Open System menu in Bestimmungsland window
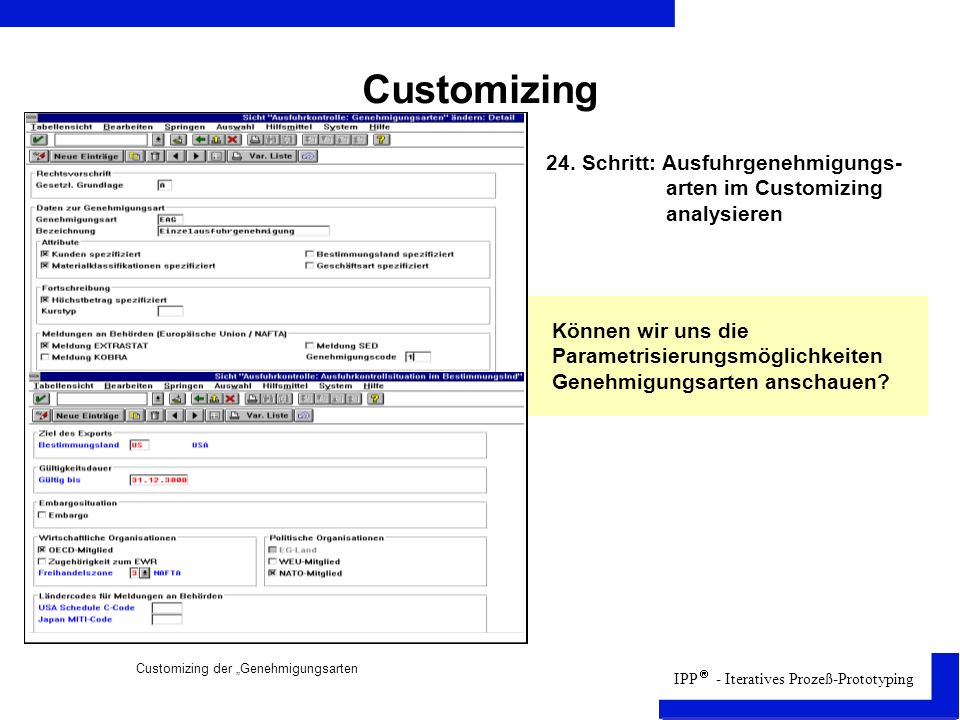 (336, 386)
